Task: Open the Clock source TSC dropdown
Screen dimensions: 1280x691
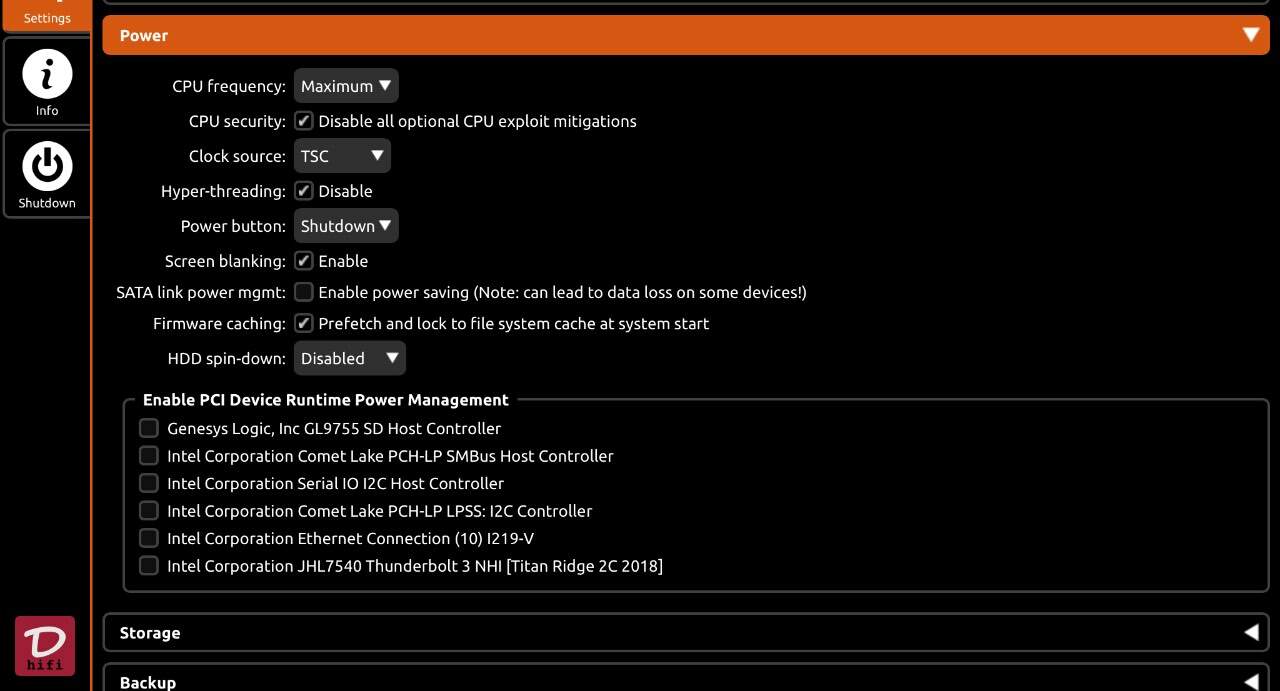Action: [342, 156]
